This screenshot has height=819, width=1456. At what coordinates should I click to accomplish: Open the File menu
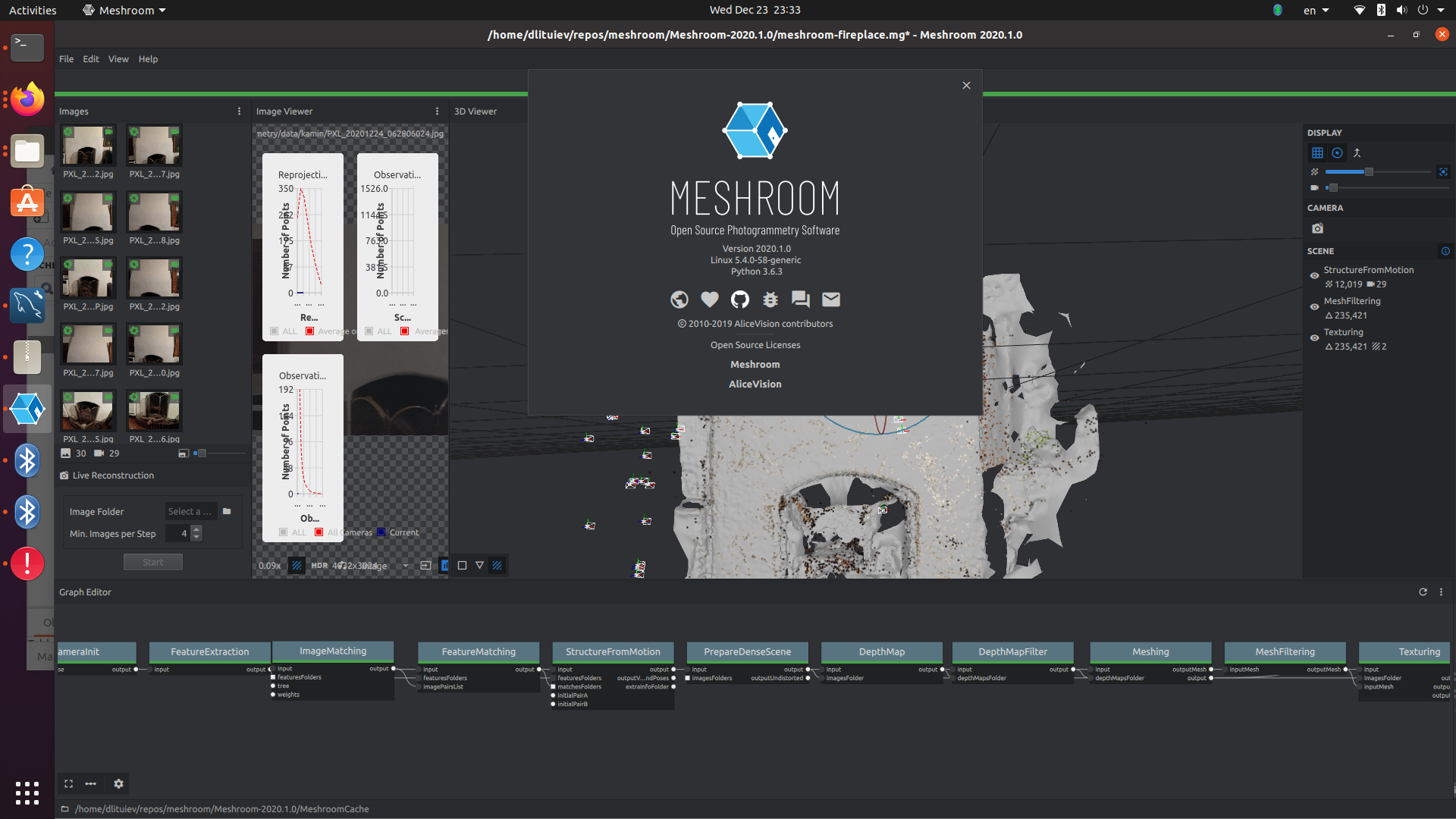tap(67, 59)
